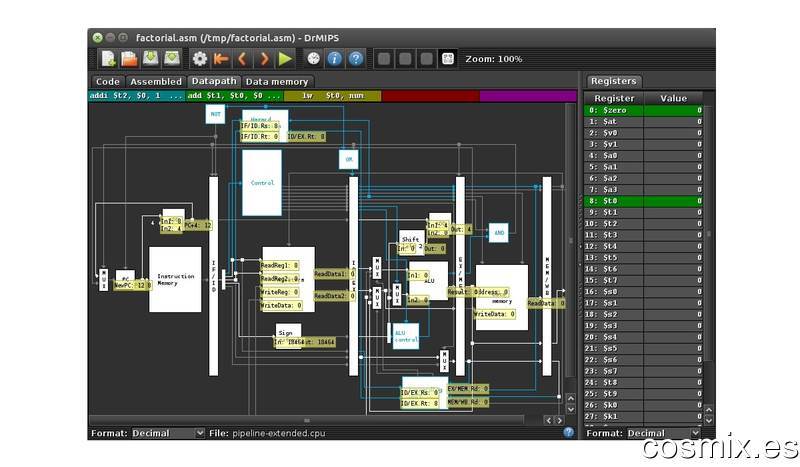Viewport: 800px width, 467px height.
Task: Click the auto-adjust zoom icon beside Zoom label
Action: point(448,59)
